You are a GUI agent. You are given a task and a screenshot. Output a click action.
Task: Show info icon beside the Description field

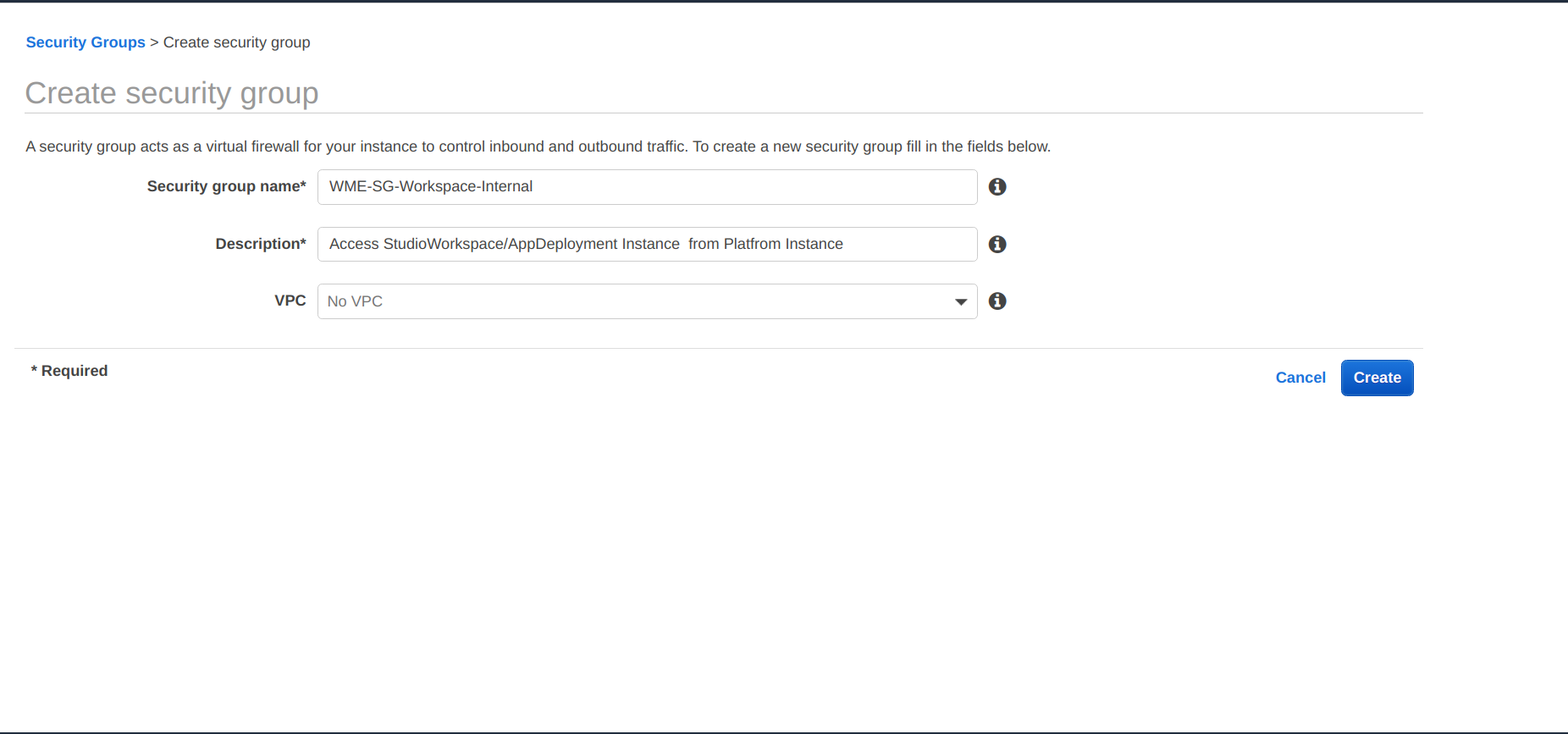(997, 245)
